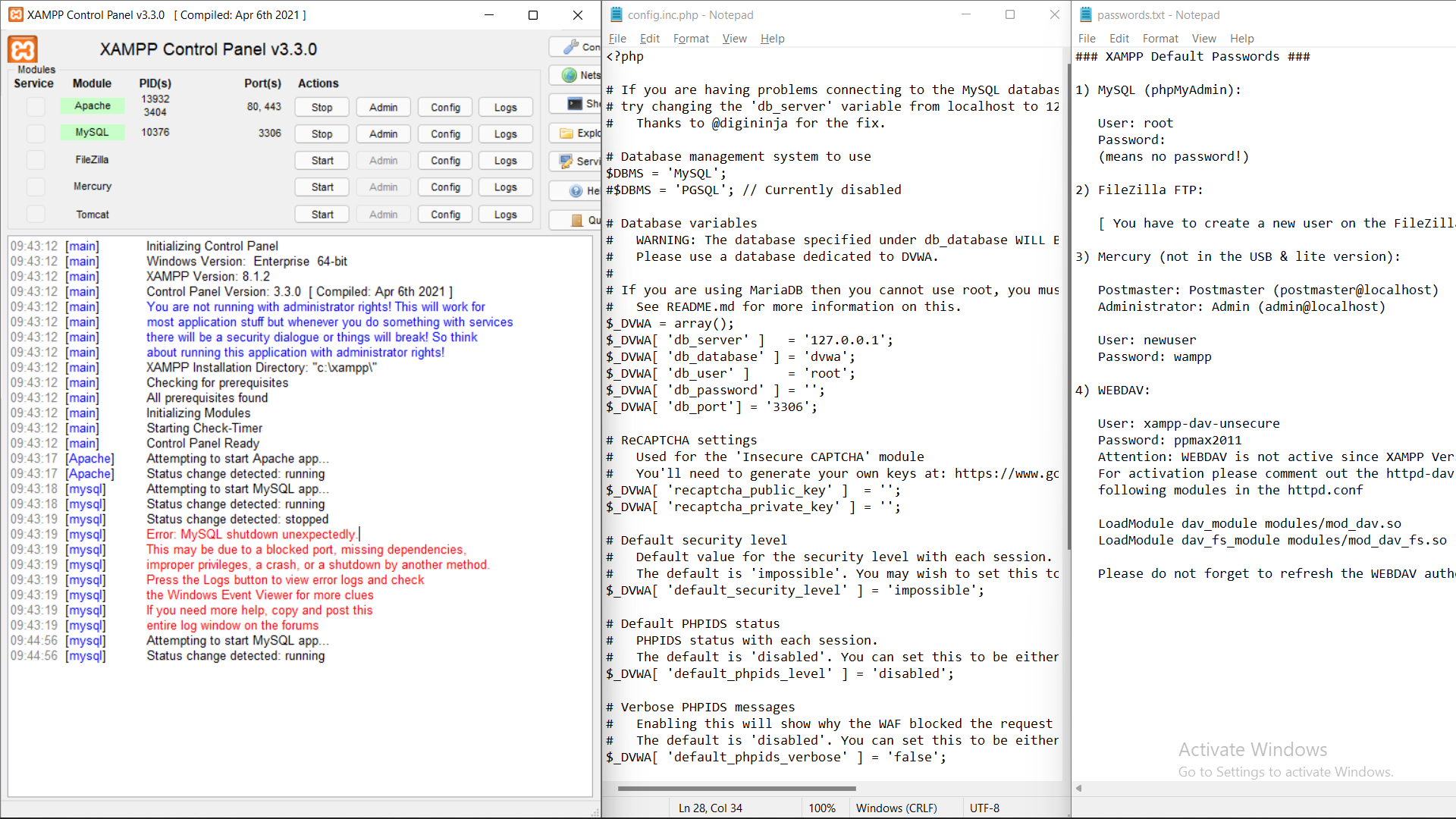Open Apache Admin page

383,108
